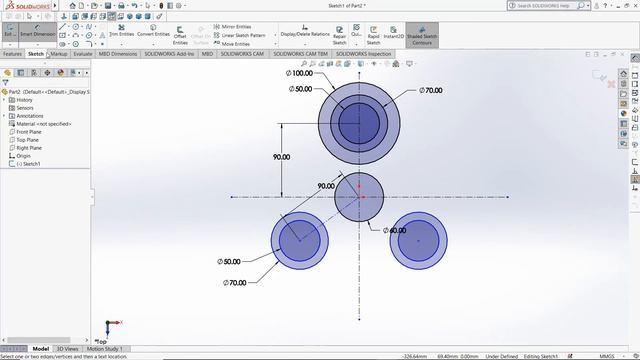Viewport: 640px width, 360px height.
Task: Click the Zoom to Fit icon
Action: click(303, 64)
